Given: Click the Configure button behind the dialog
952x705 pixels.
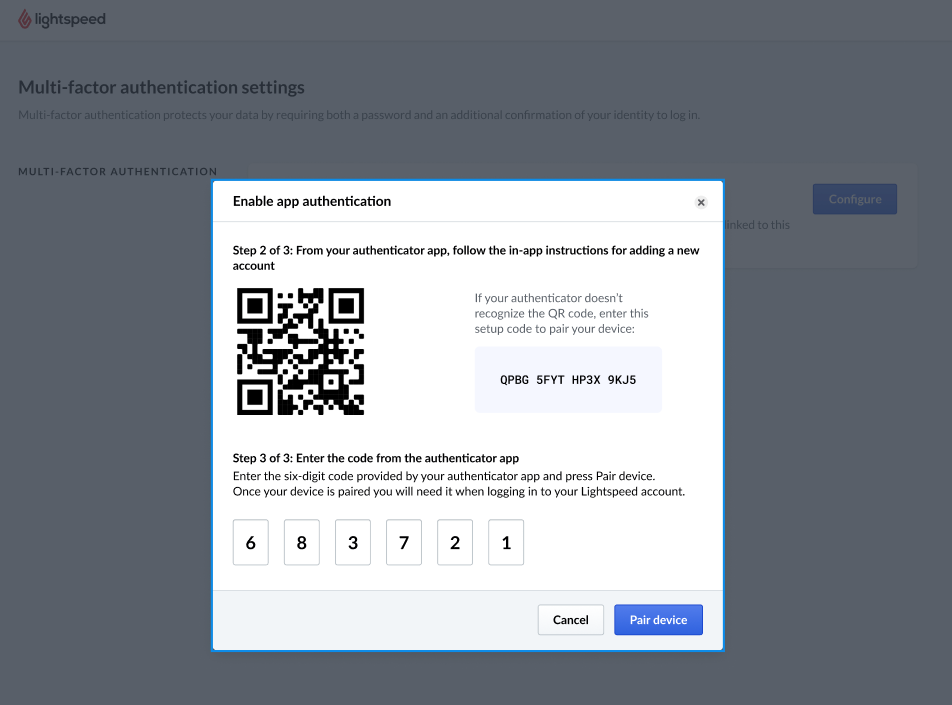Looking at the screenshot, I should point(854,199).
